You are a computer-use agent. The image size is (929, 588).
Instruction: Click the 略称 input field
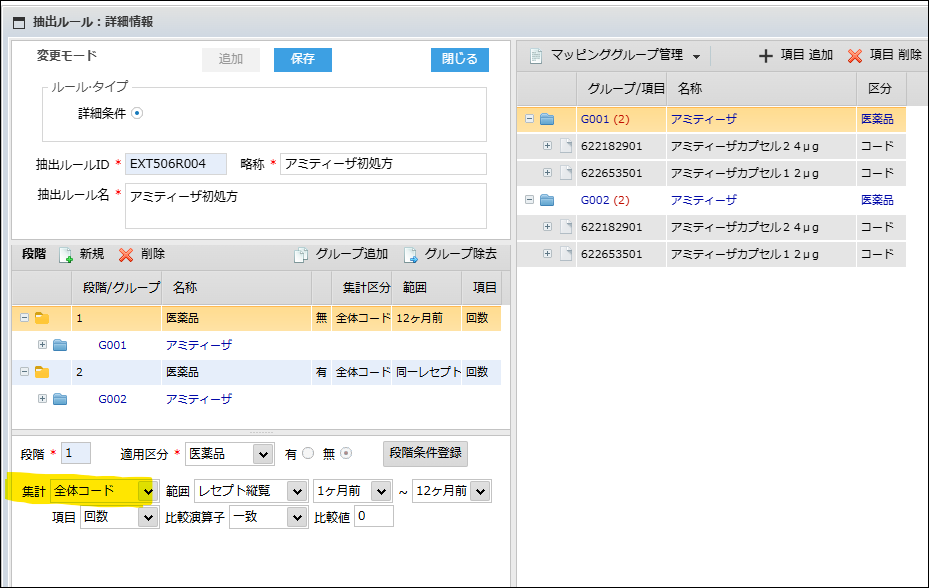383,164
